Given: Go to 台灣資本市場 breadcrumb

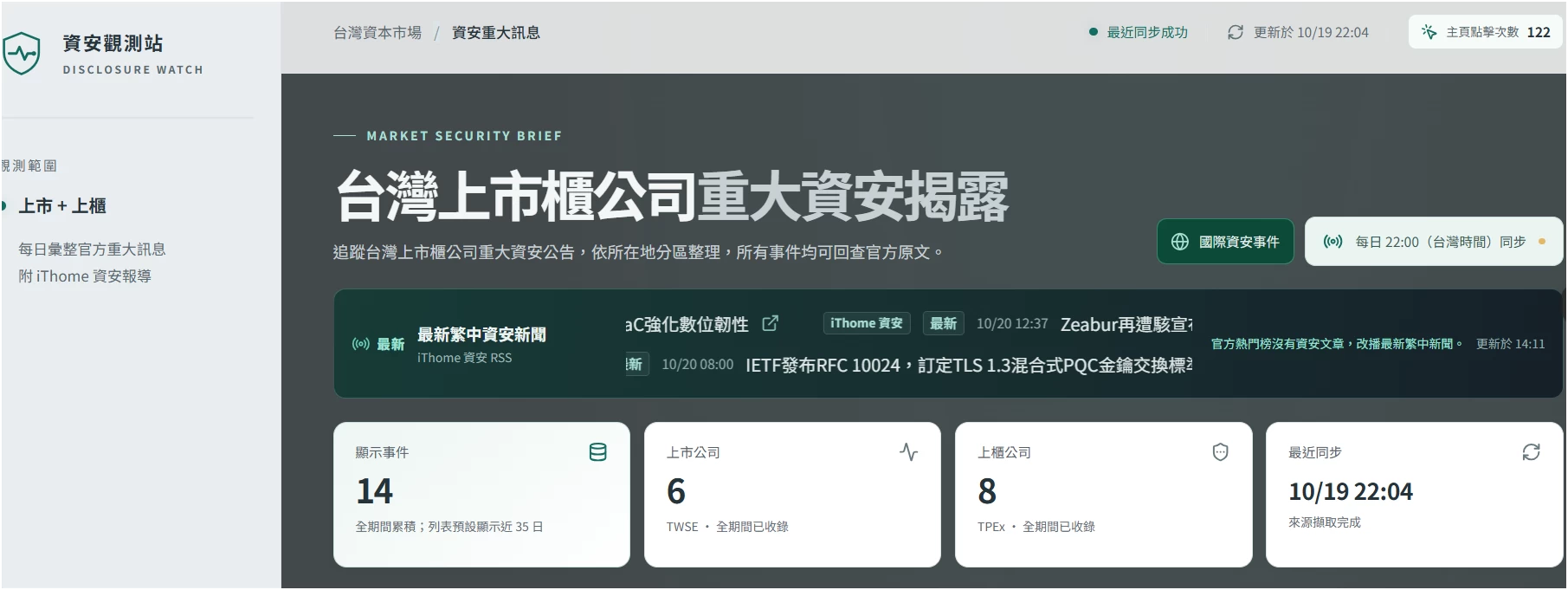Looking at the screenshot, I should pyautogui.click(x=377, y=33).
